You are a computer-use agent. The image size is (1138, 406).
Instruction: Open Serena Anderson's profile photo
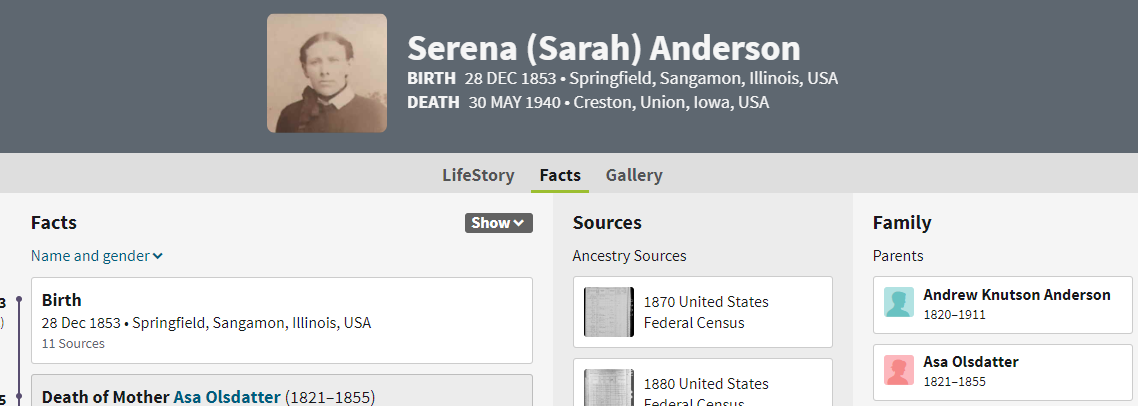(x=327, y=73)
